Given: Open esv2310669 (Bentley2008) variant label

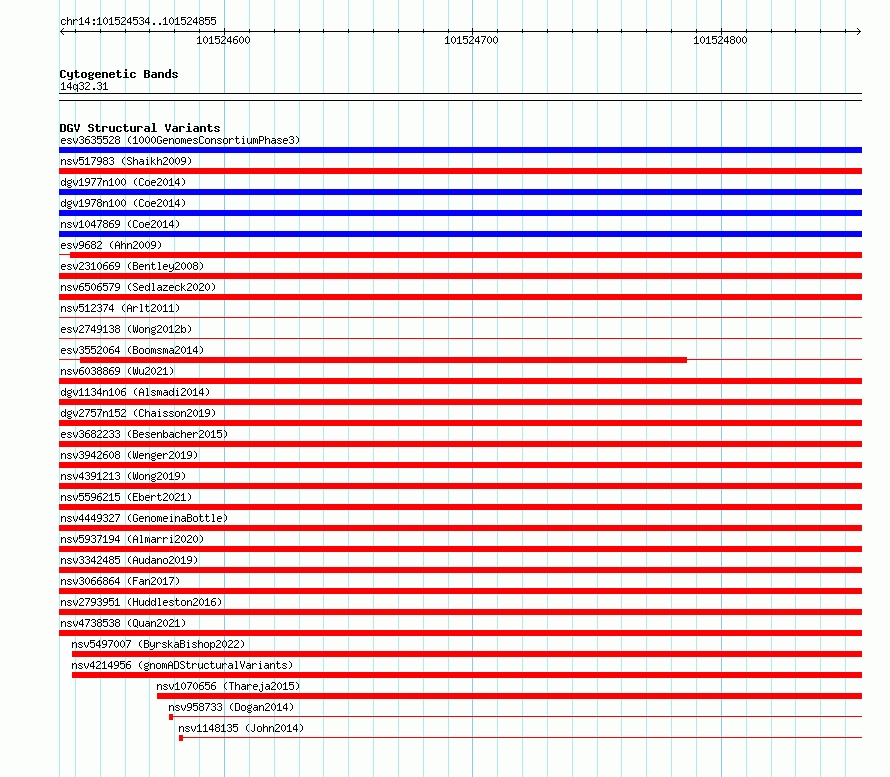Looking at the screenshot, I should pyautogui.click(x=132, y=266).
